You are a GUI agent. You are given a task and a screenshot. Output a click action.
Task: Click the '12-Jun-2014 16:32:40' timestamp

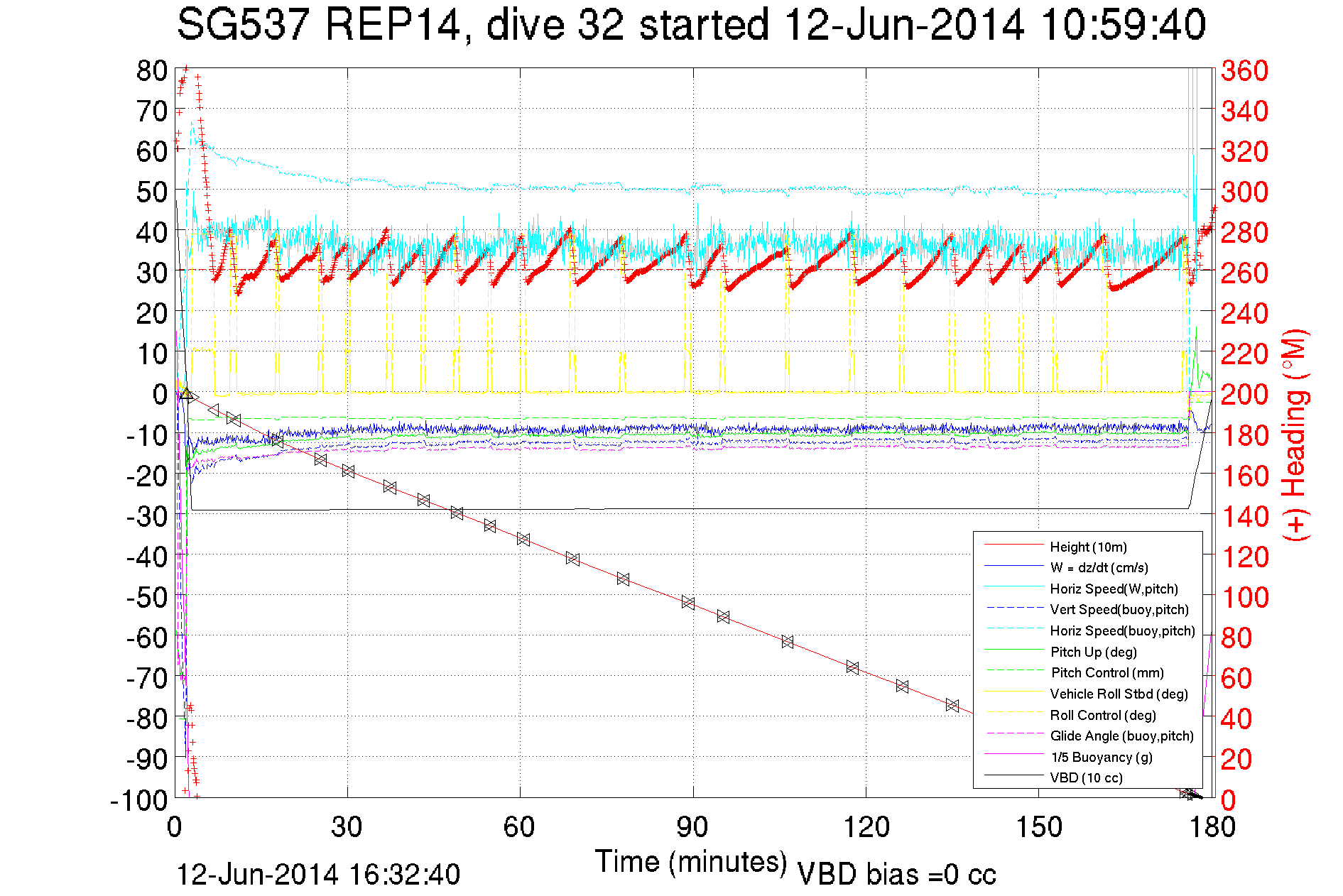click(x=318, y=875)
